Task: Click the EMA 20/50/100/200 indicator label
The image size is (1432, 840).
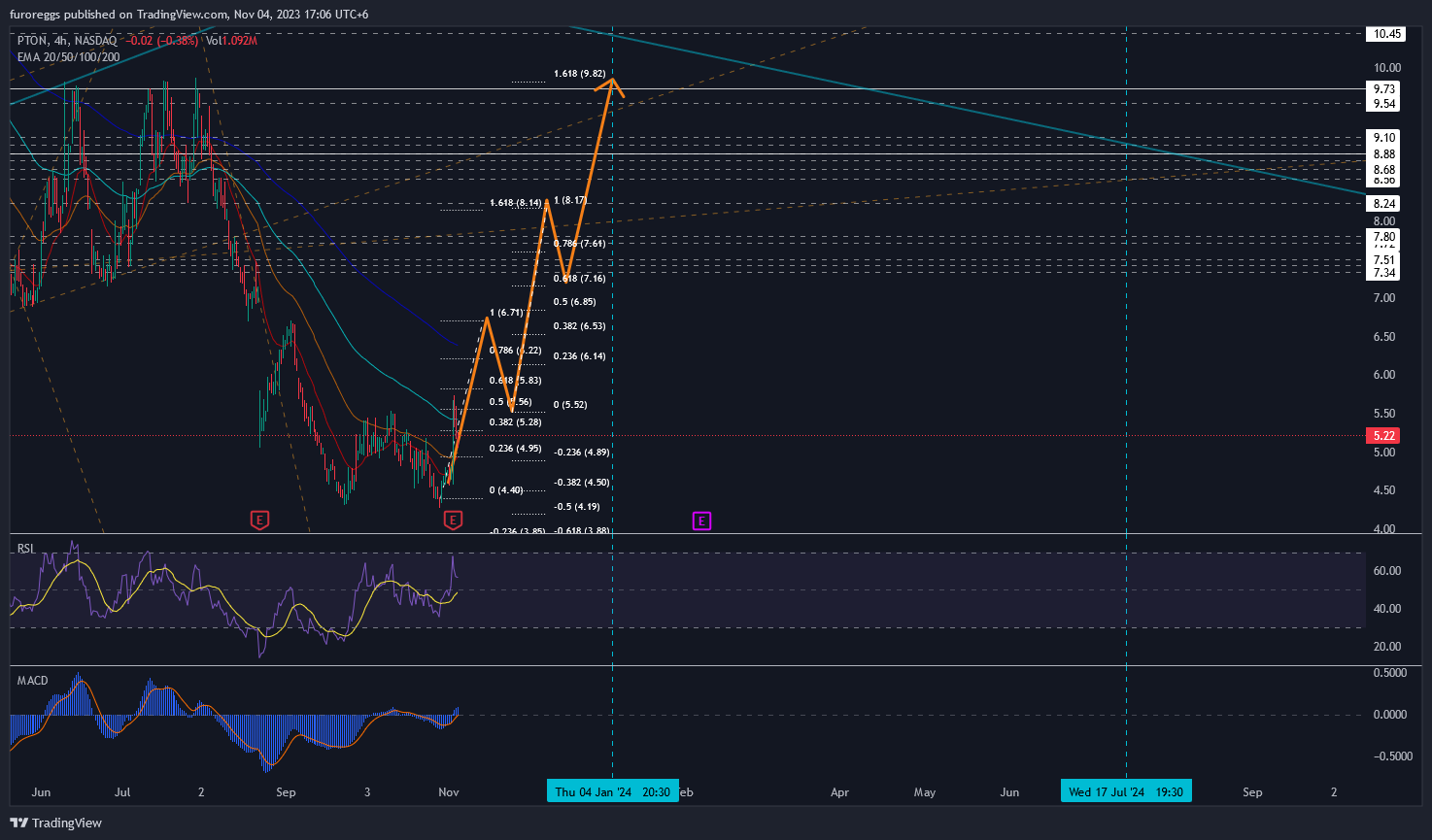Action: (x=69, y=56)
